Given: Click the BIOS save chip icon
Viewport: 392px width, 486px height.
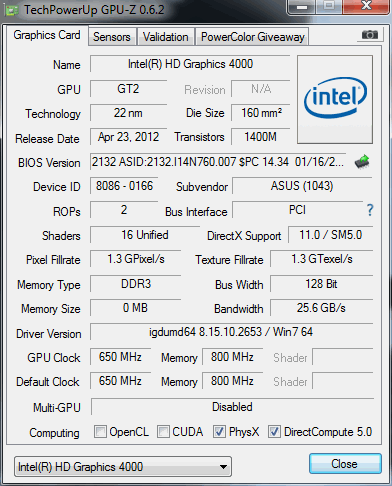Looking at the screenshot, I should 362,162.
